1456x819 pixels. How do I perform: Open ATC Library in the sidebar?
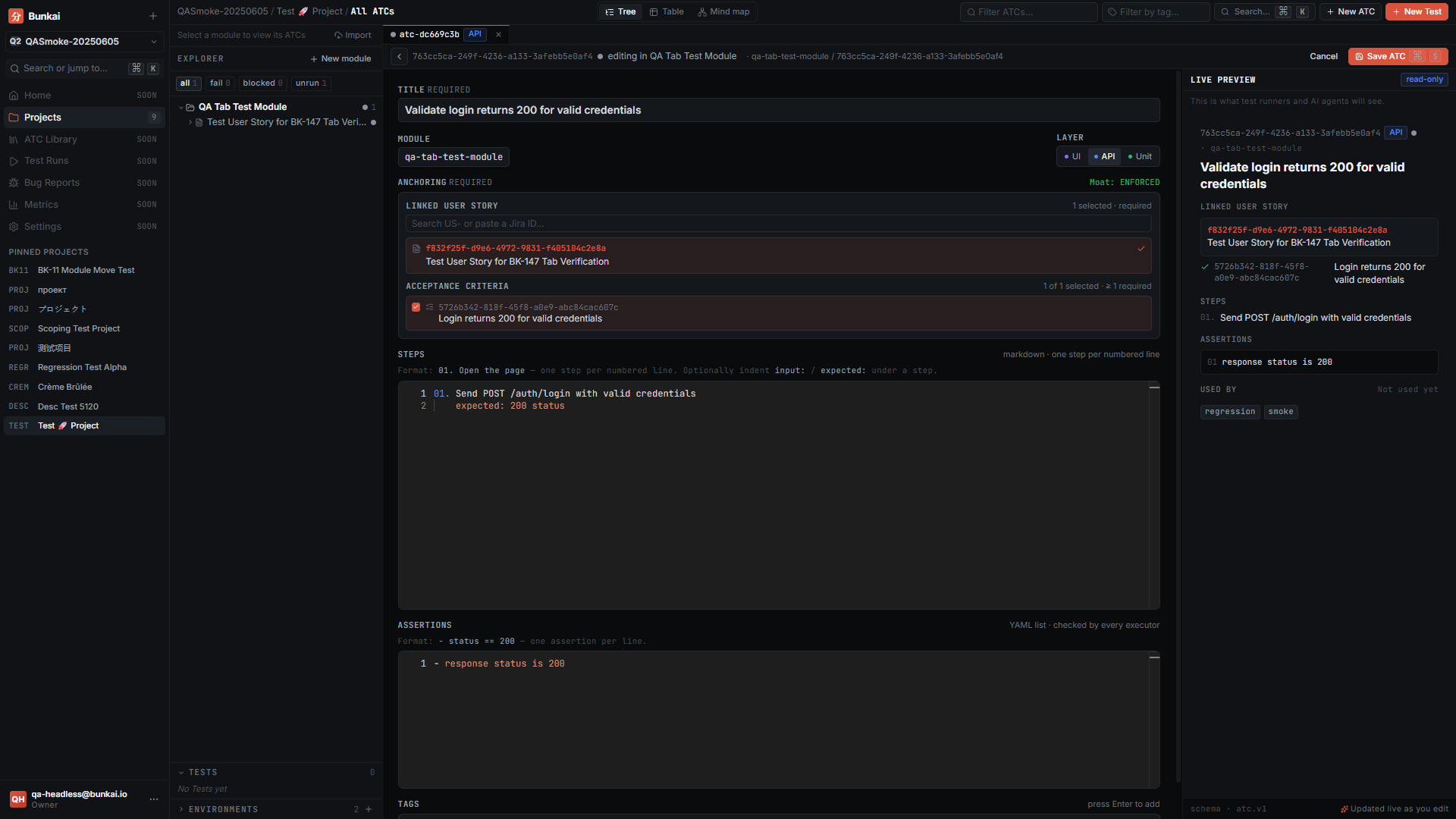pyautogui.click(x=84, y=140)
